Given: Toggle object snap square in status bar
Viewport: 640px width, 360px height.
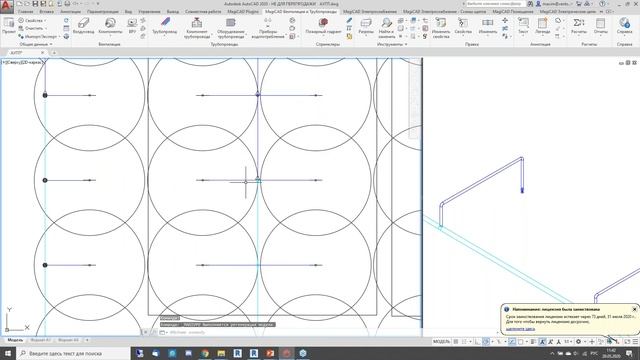Looking at the screenshot, I should 520,342.
